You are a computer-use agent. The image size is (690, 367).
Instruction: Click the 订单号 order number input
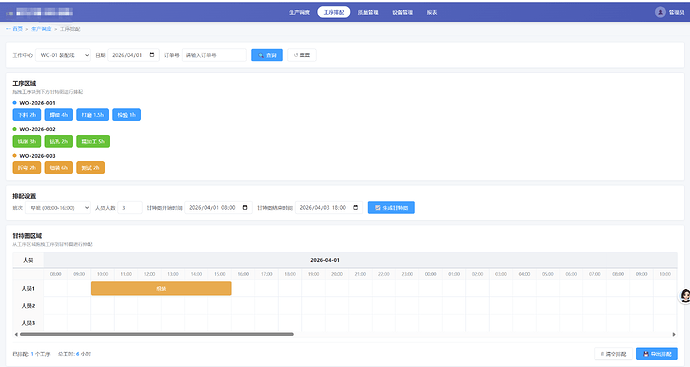tap(214, 55)
